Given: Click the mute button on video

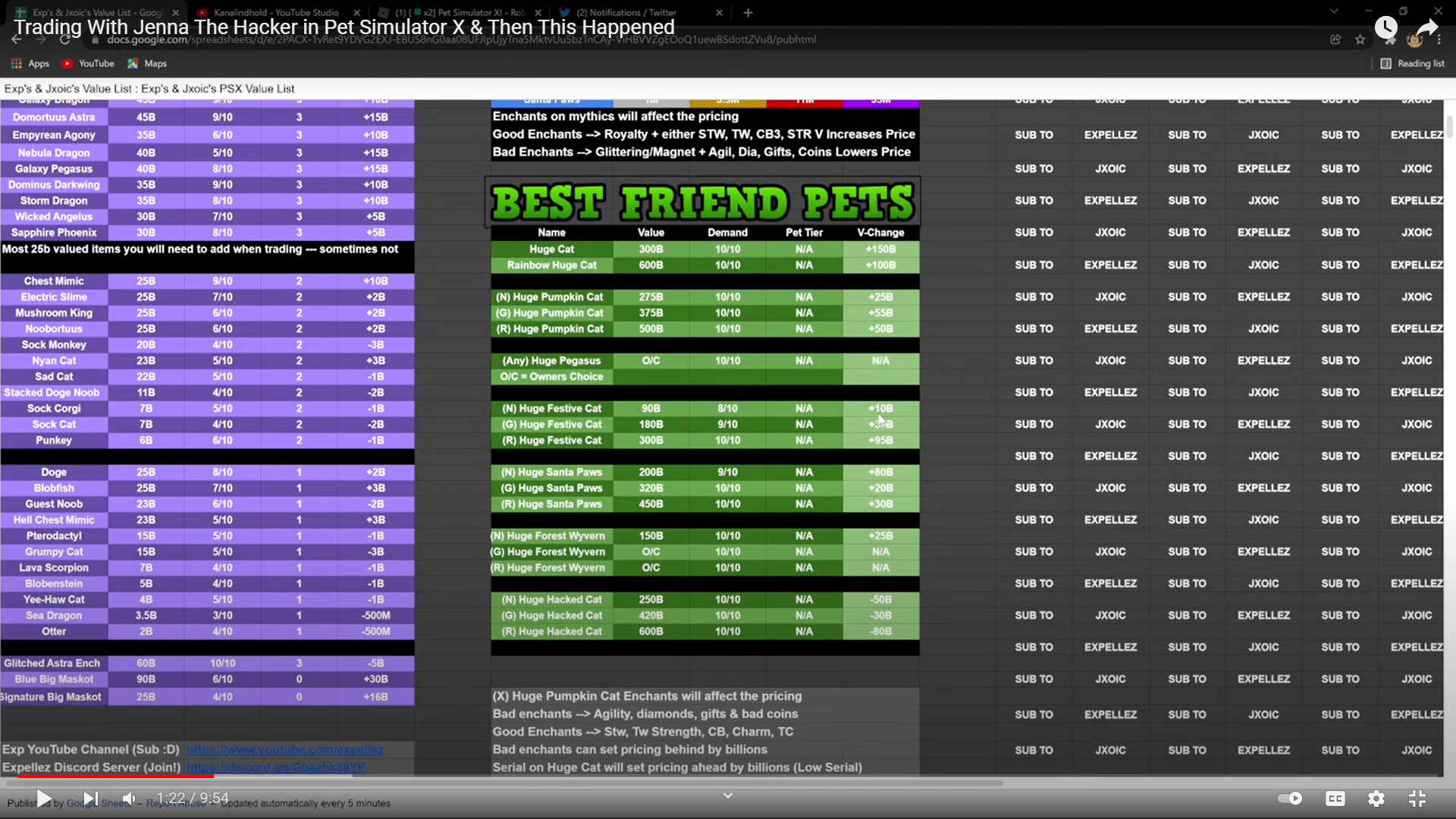Looking at the screenshot, I should click(128, 798).
